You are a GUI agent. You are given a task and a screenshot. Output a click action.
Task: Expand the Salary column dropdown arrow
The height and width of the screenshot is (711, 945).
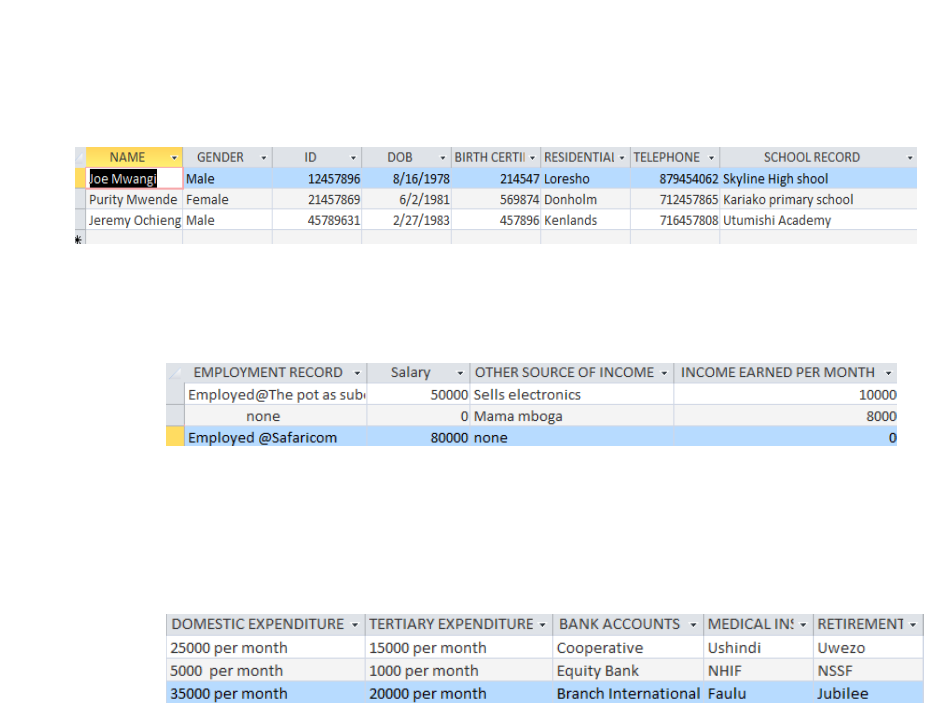460,373
